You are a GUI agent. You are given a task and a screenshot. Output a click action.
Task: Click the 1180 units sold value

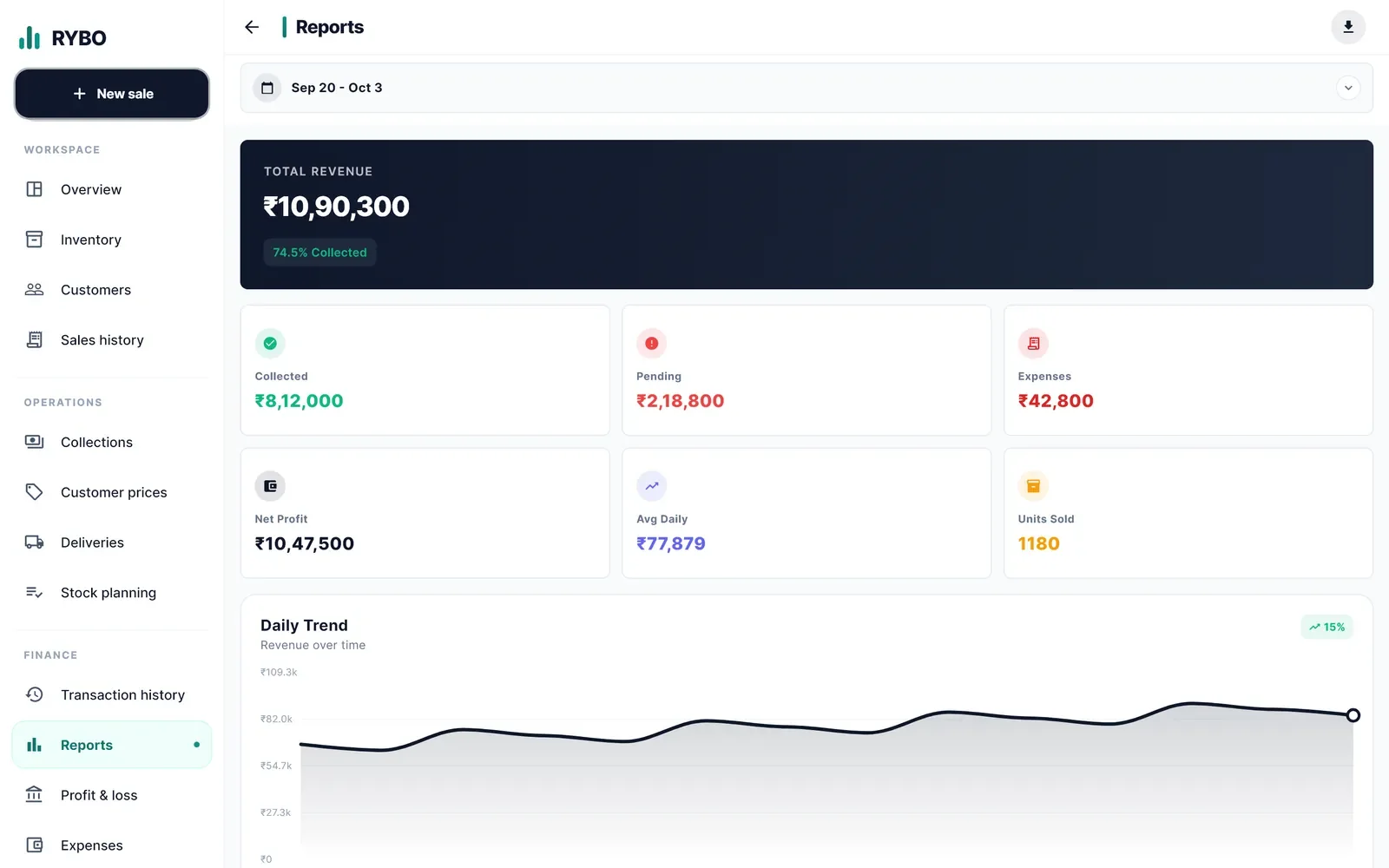[x=1038, y=543]
